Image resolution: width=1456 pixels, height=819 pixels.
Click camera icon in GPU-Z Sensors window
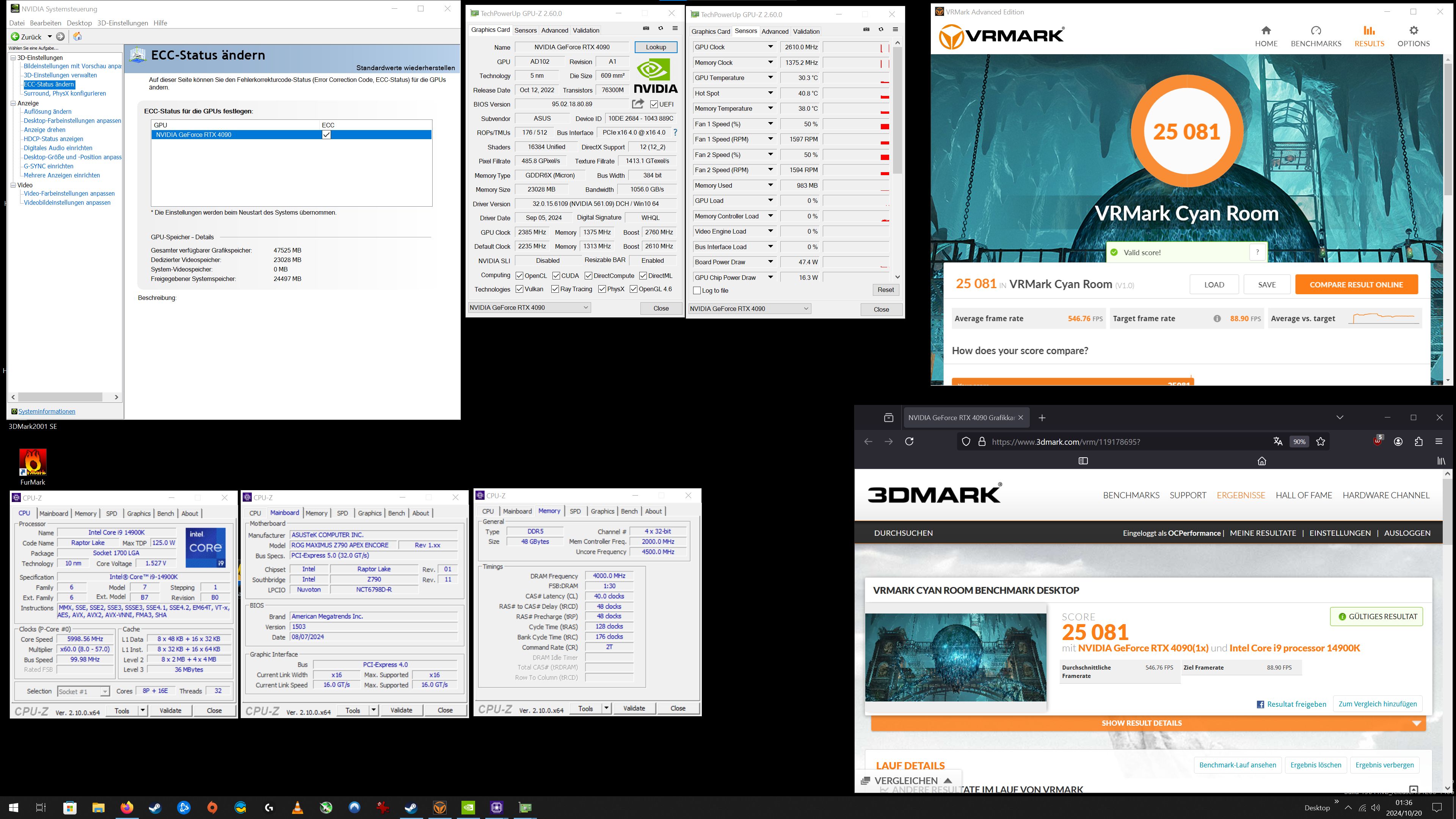pos(866,30)
